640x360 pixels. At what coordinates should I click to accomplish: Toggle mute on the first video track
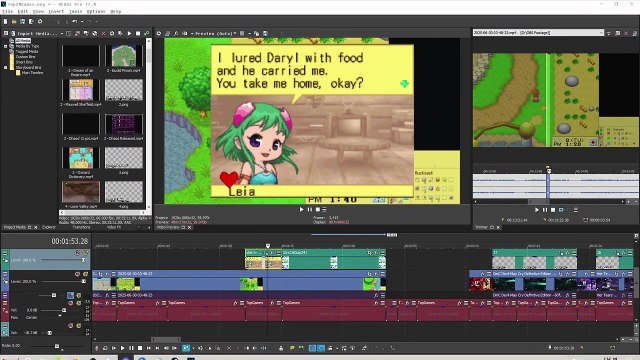pos(77,253)
